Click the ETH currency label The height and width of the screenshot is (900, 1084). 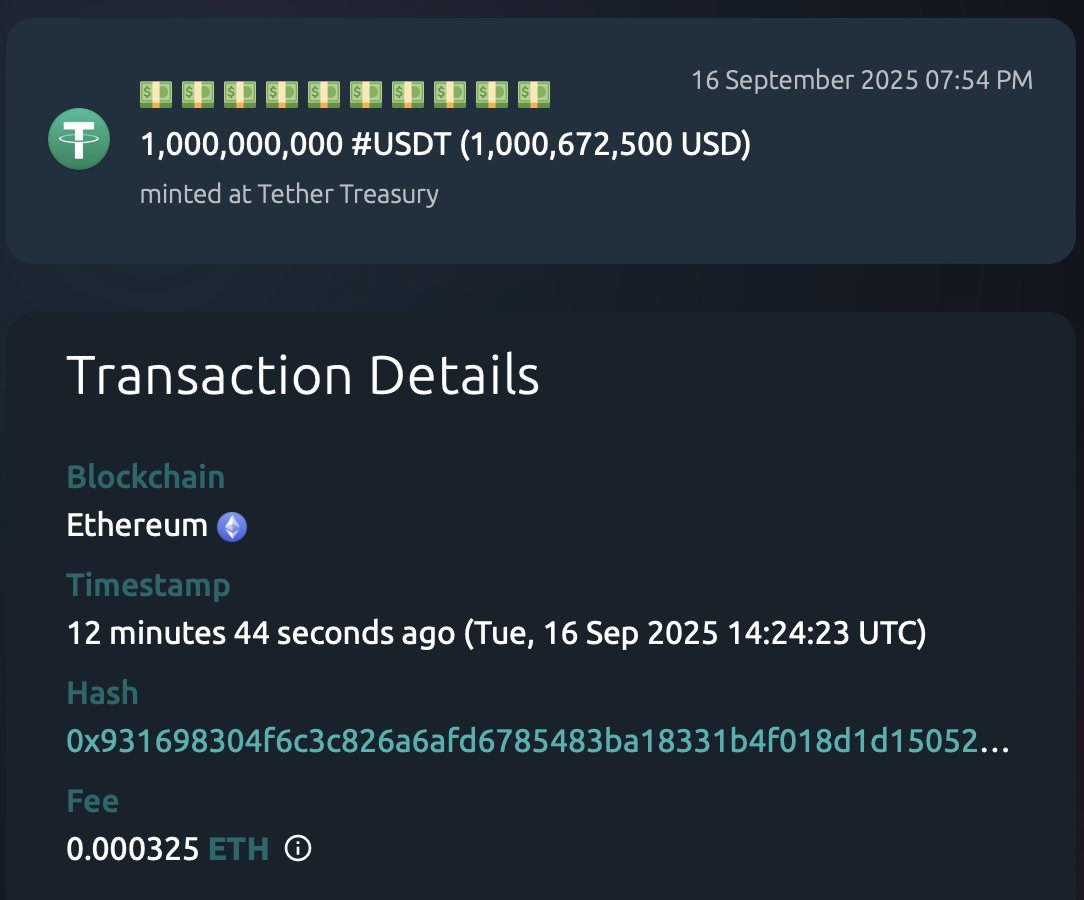pos(238,849)
